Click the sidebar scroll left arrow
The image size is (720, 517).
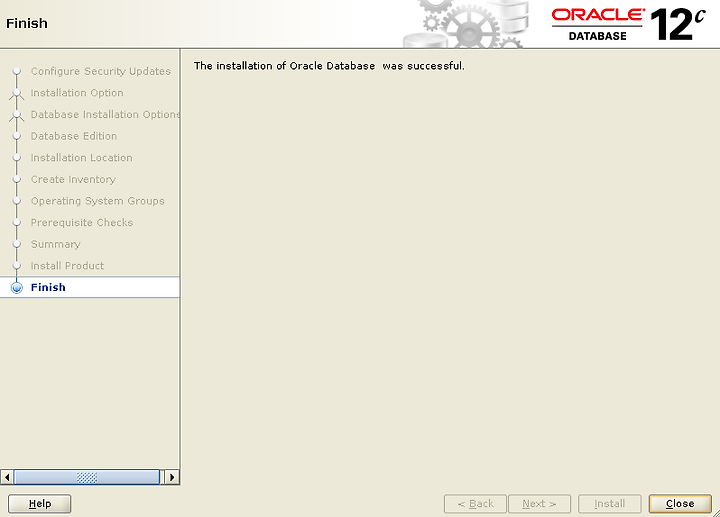tap(7, 477)
